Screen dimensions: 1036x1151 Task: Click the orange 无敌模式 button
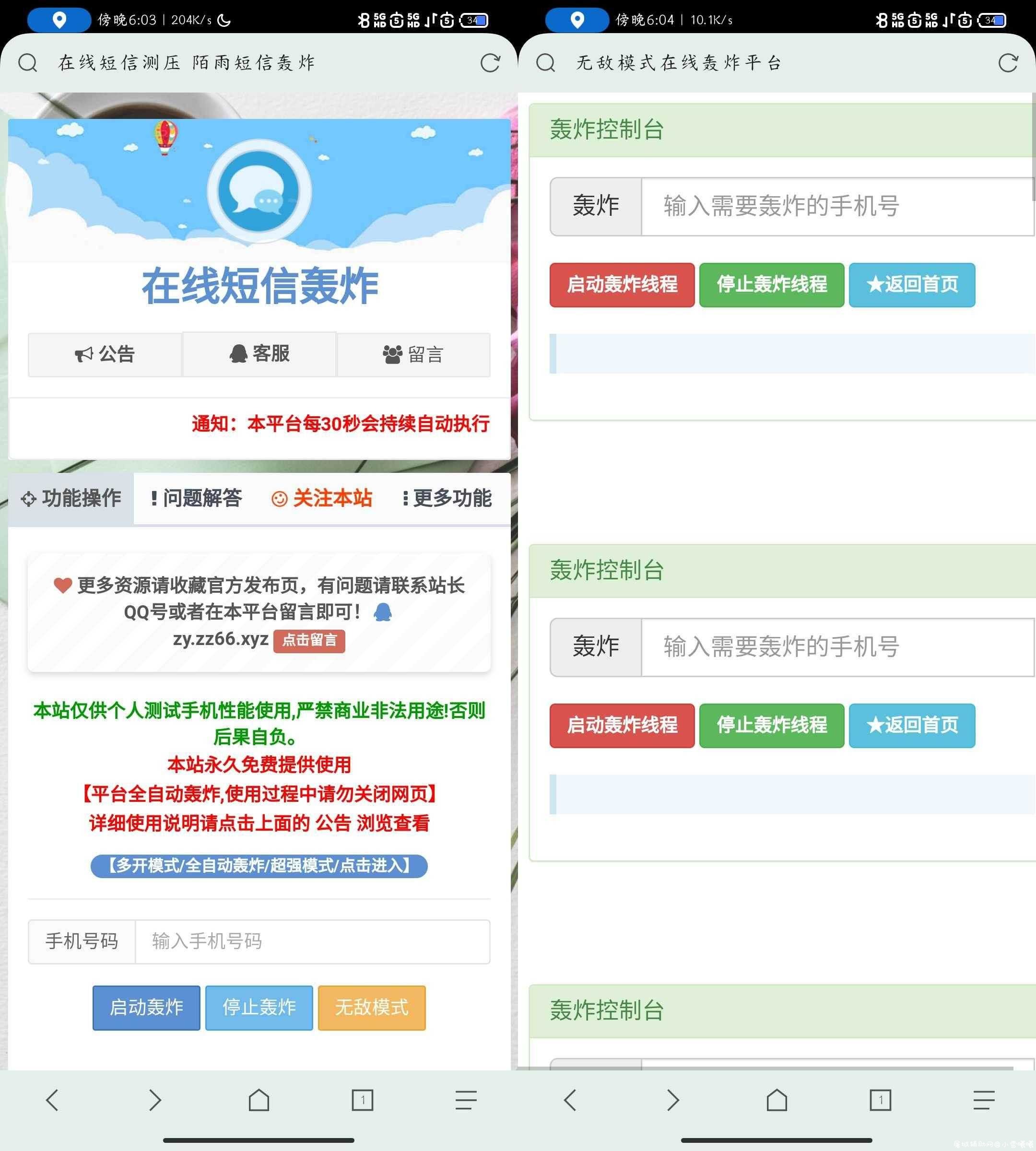372,1008
